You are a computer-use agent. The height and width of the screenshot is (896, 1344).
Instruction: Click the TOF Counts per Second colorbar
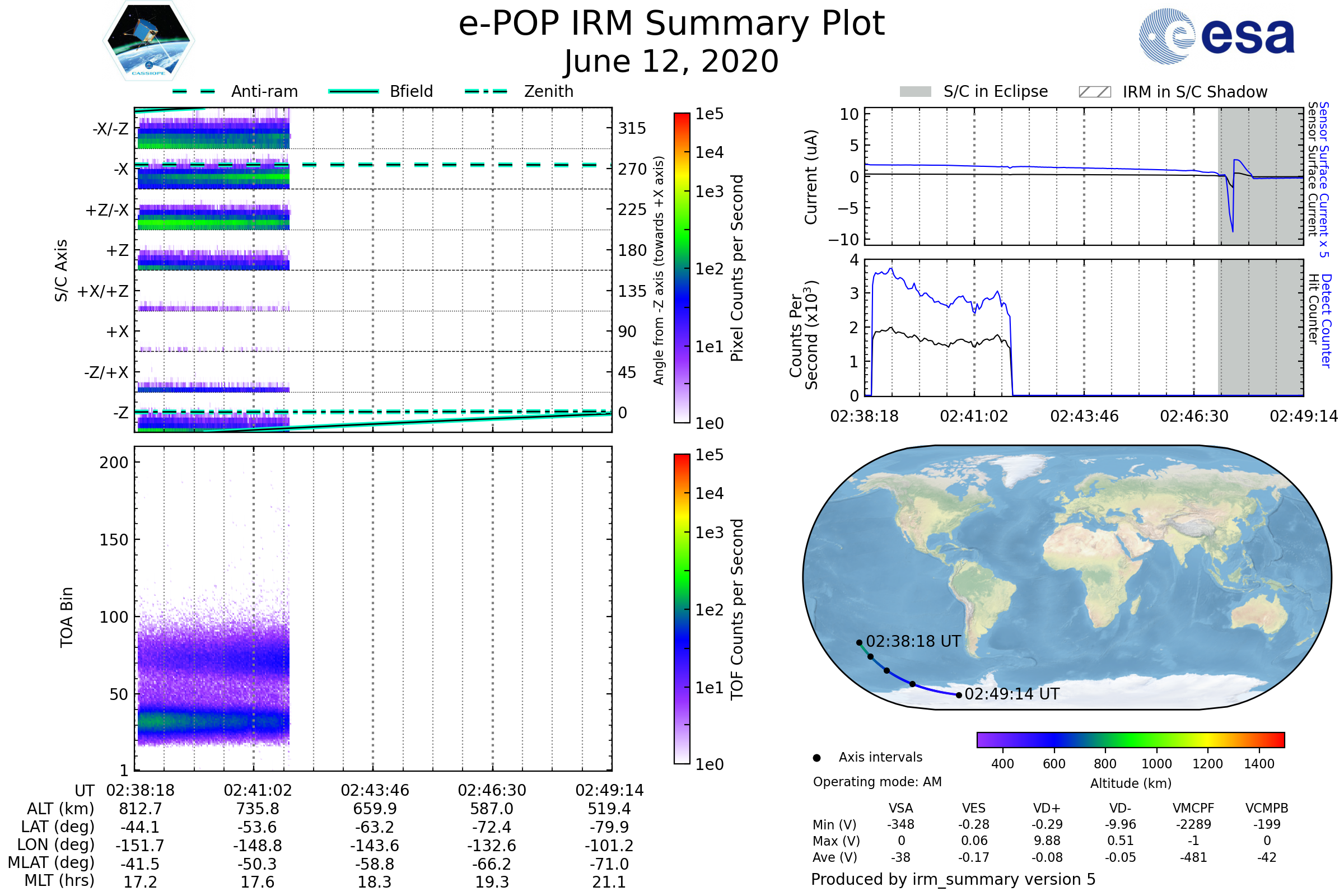click(682, 609)
